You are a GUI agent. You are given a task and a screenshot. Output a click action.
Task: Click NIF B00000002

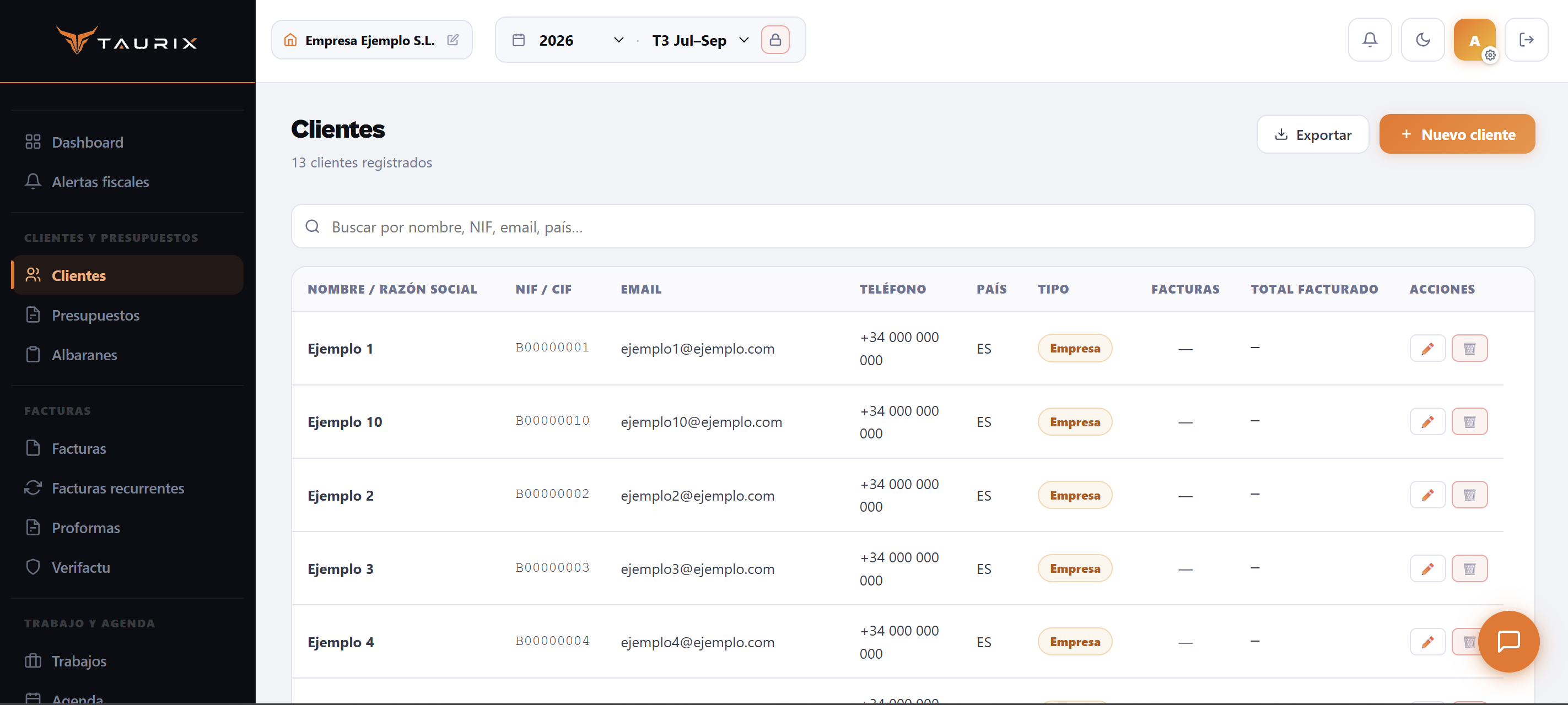552,494
